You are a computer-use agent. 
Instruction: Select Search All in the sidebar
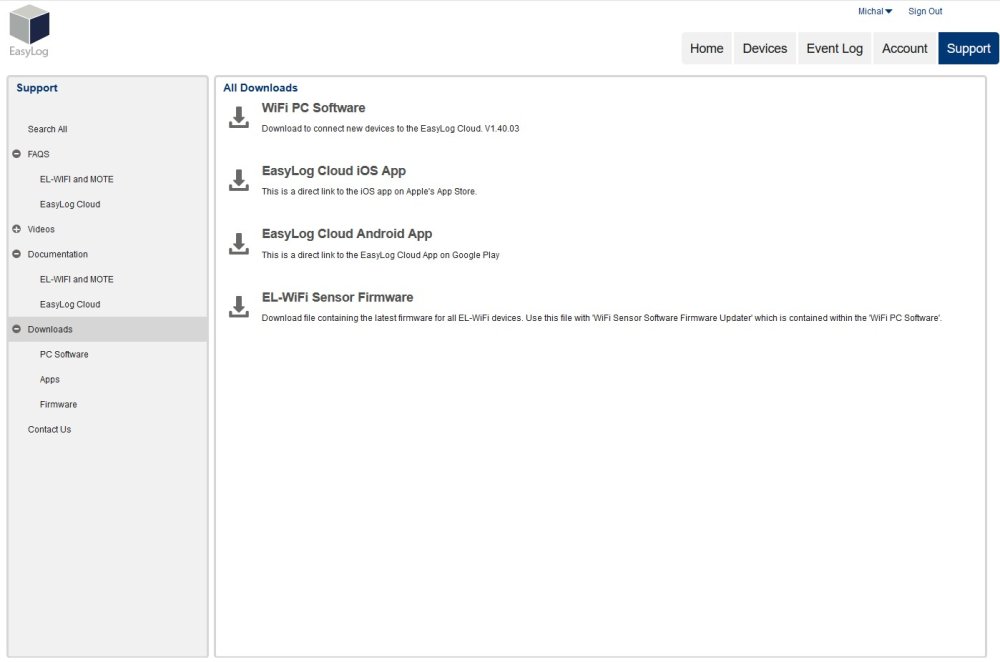48,129
